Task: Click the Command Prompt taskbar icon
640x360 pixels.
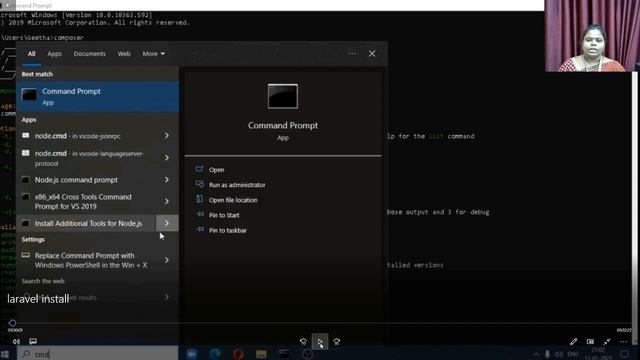Action: coord(284,354)
